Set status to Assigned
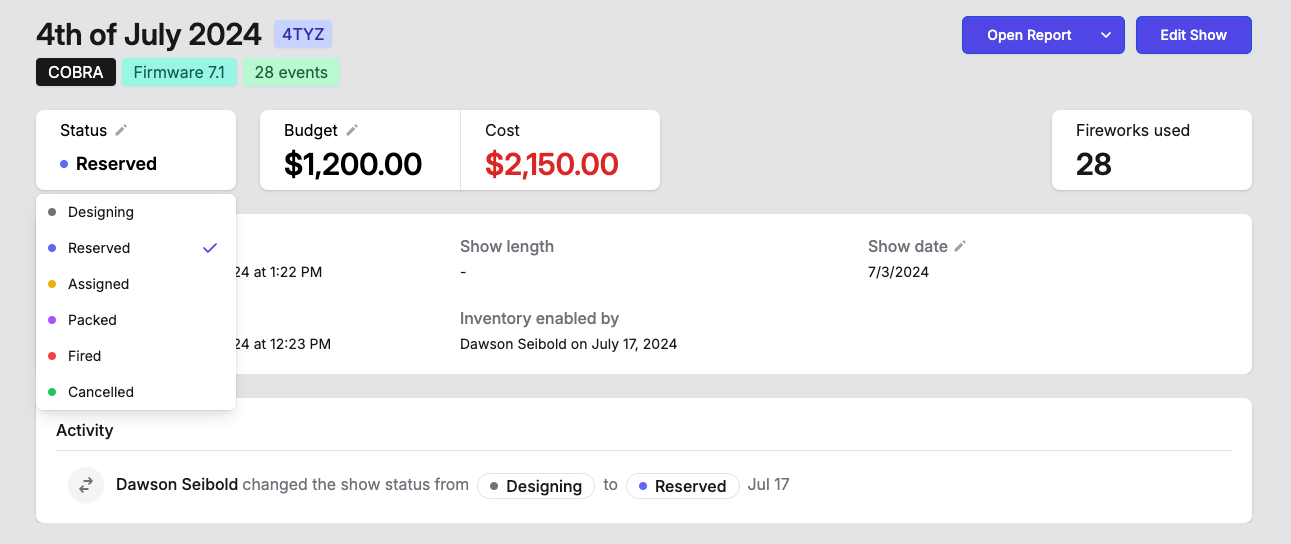Screen dimensions: 1291x544 tap(98, 284)
